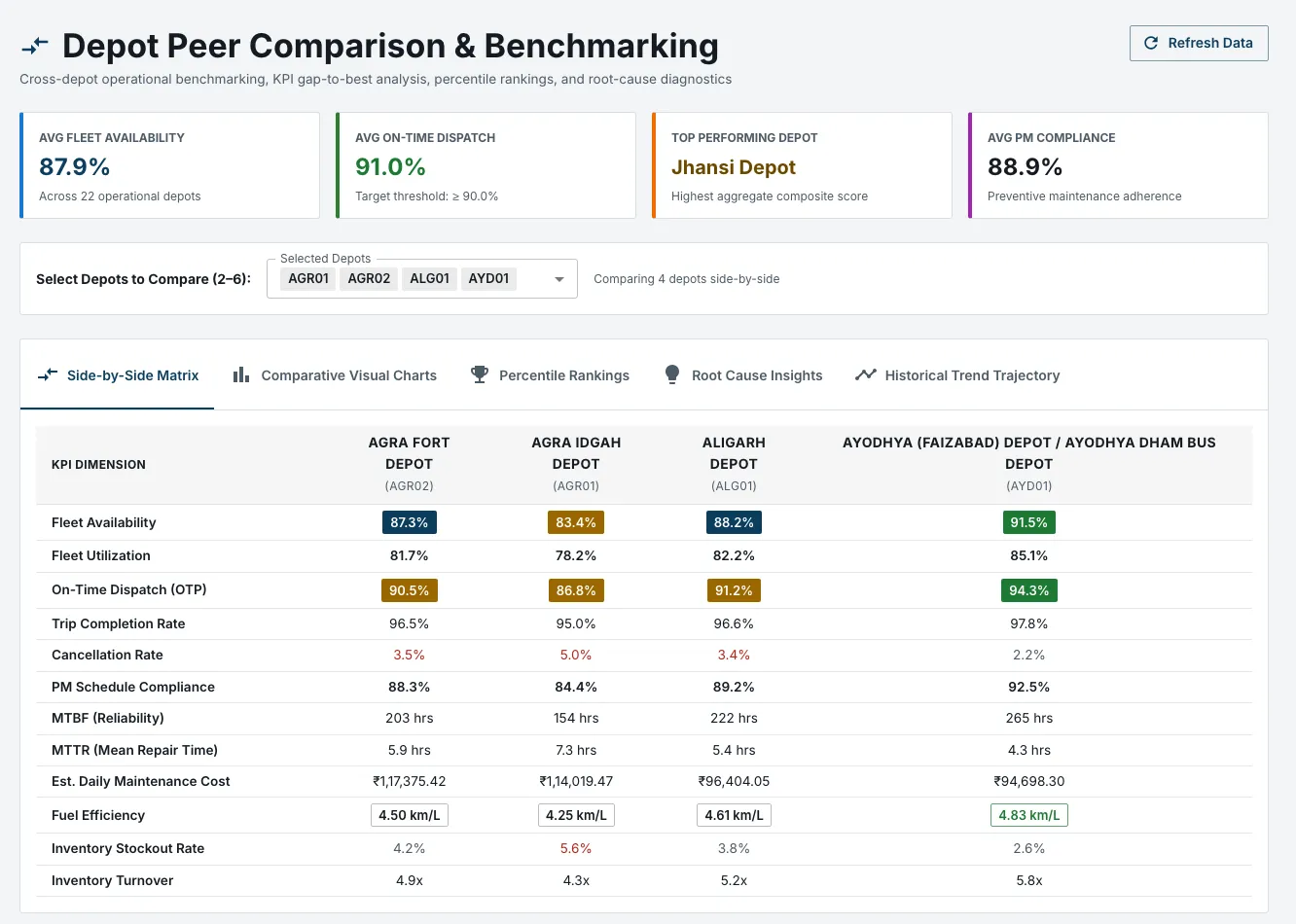Click the ALG01 depot chip
This screenshot has width=1296, height=924.
click(x=429, y=278)
